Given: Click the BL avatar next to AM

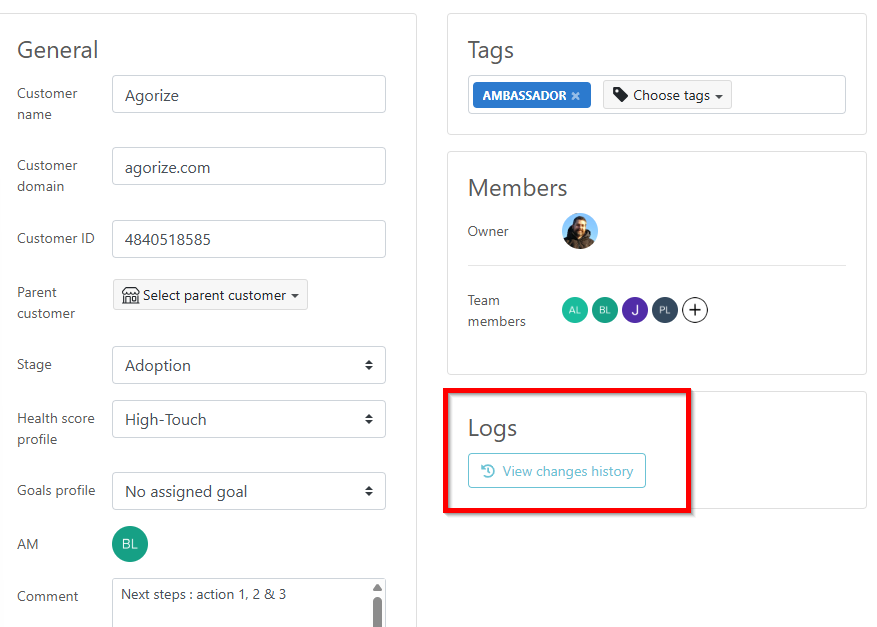Looking at the screenshot, I should pyautogui.click(x=130, y=544).
